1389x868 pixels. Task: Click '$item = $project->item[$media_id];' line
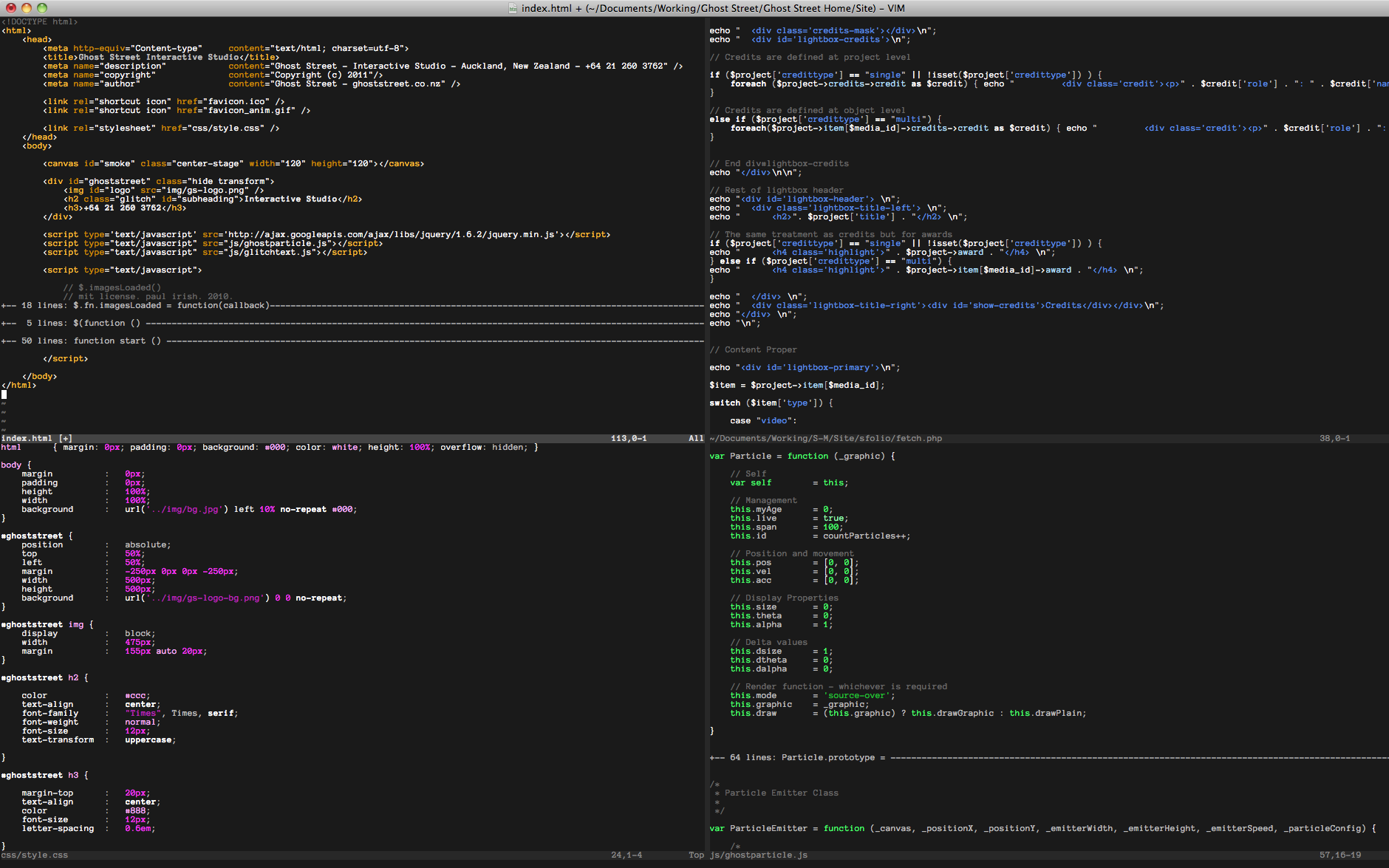[797, 385]
